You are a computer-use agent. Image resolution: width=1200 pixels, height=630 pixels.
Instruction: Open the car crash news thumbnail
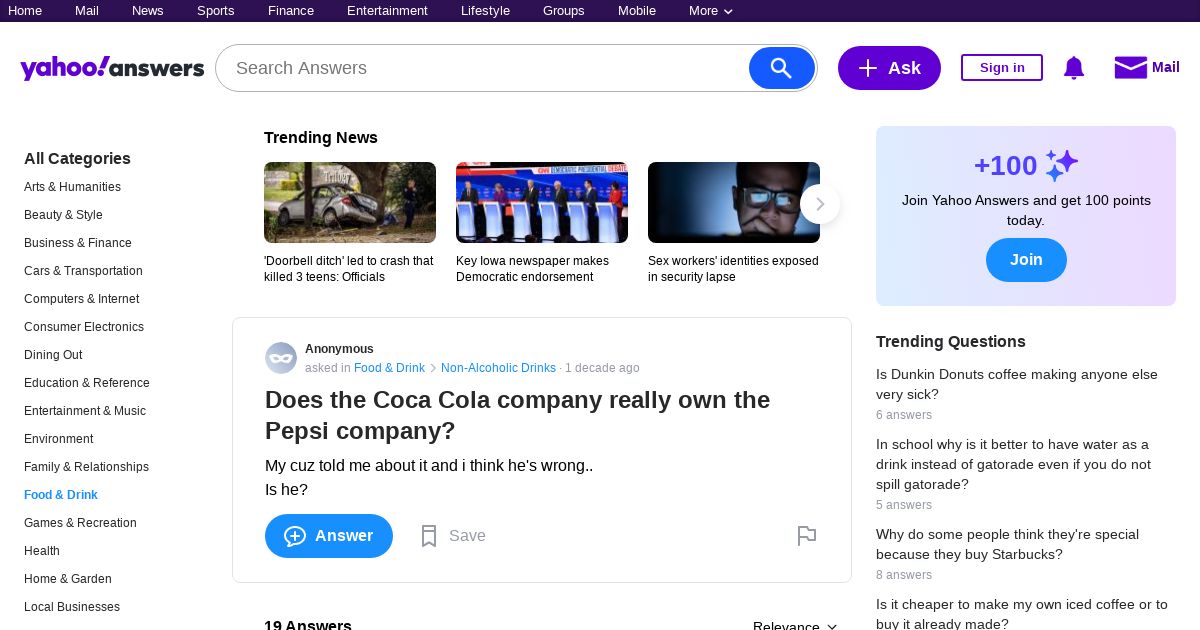point(350,202)
